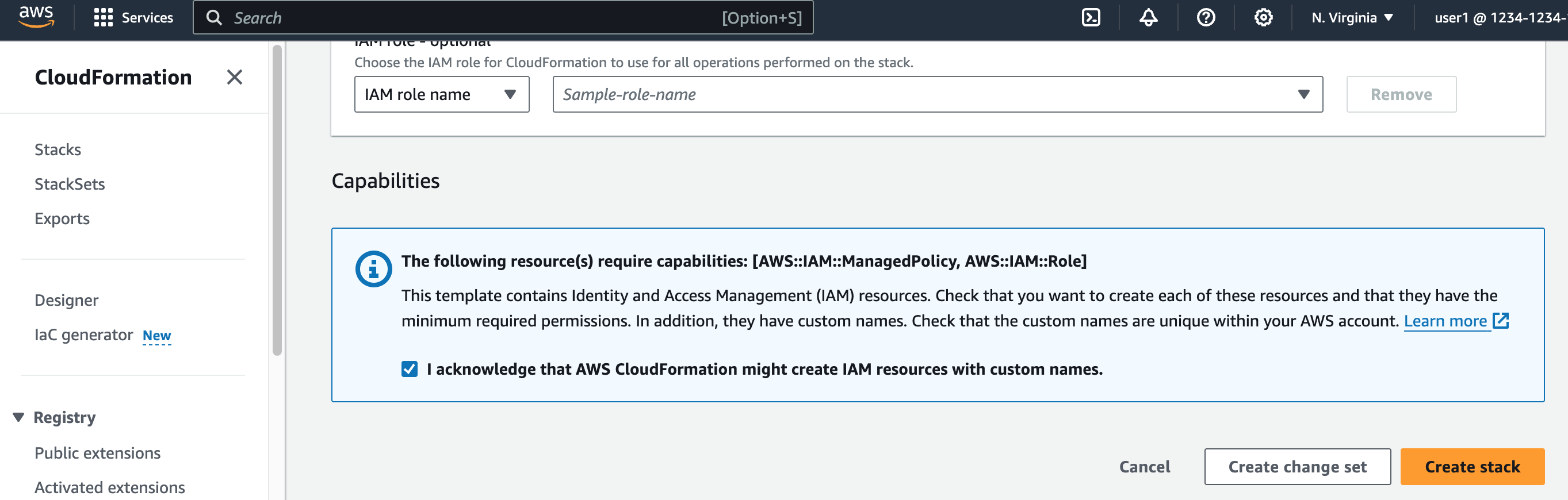Focus the top Search field

pyautogui.click(x=503, y=18)
